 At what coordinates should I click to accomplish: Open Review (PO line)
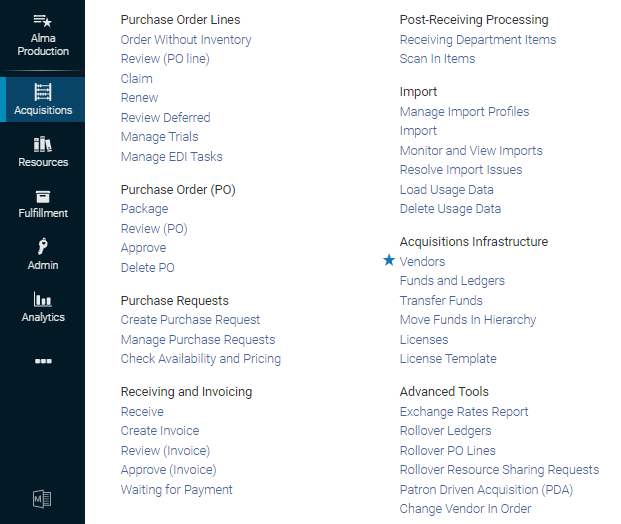[165, 59]
